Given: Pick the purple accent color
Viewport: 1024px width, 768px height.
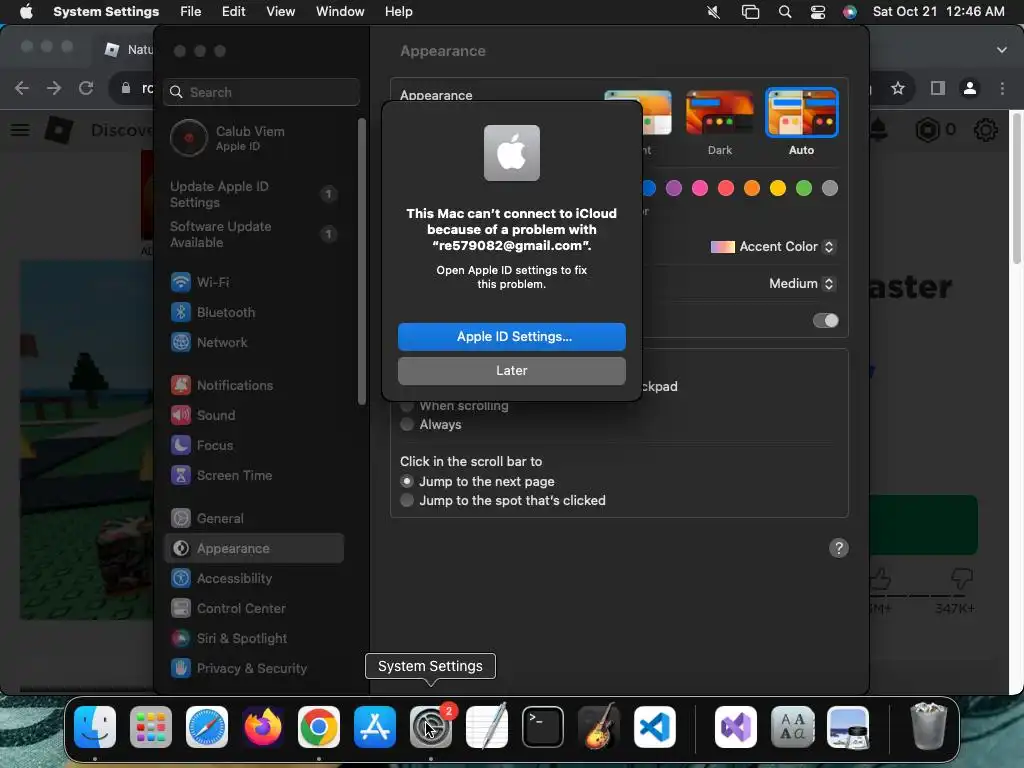Looking at the screenshot, I should (674, 189).
